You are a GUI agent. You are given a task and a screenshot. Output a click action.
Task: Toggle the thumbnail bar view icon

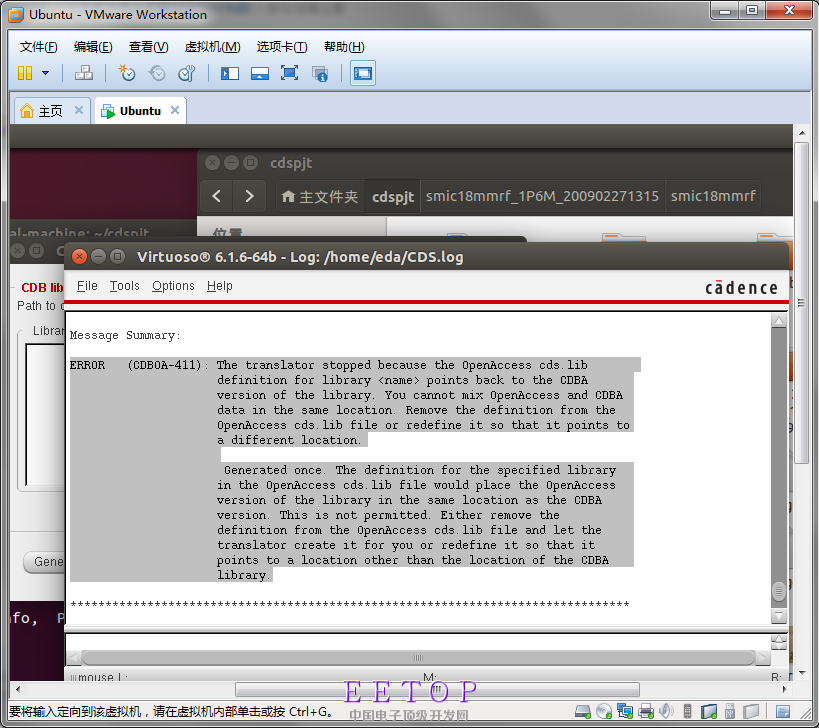point(260,73)
